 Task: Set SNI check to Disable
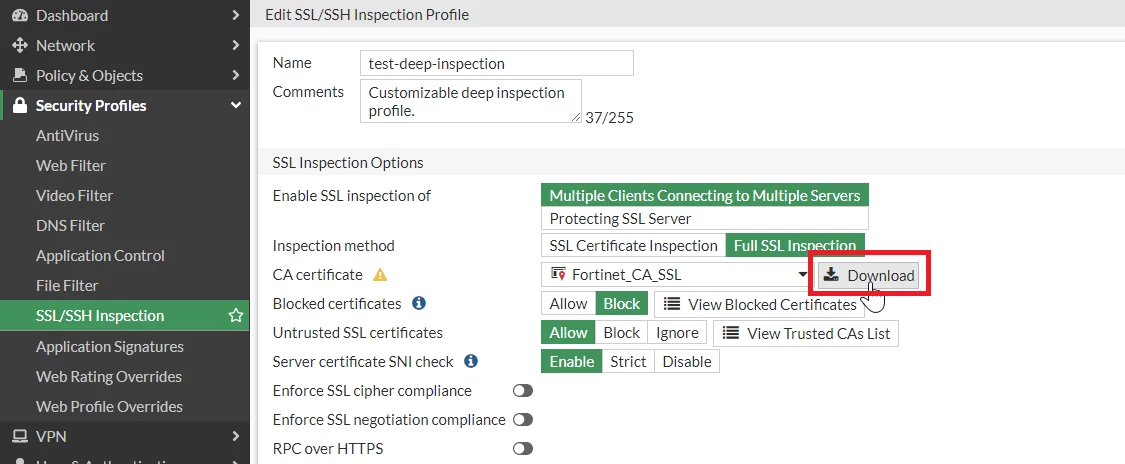point(687,361)
